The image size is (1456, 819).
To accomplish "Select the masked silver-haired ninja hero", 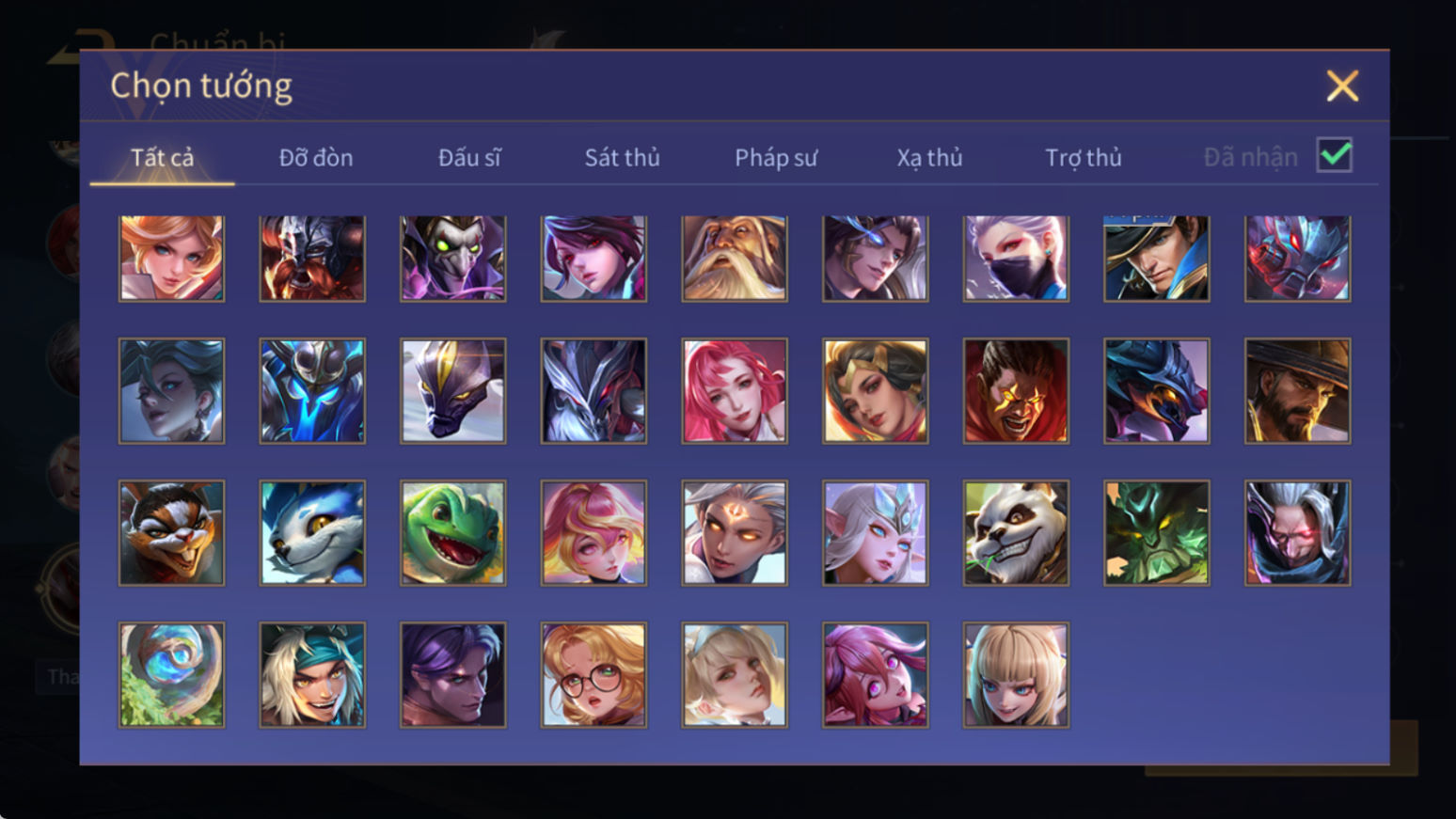I will point(1016,259).
